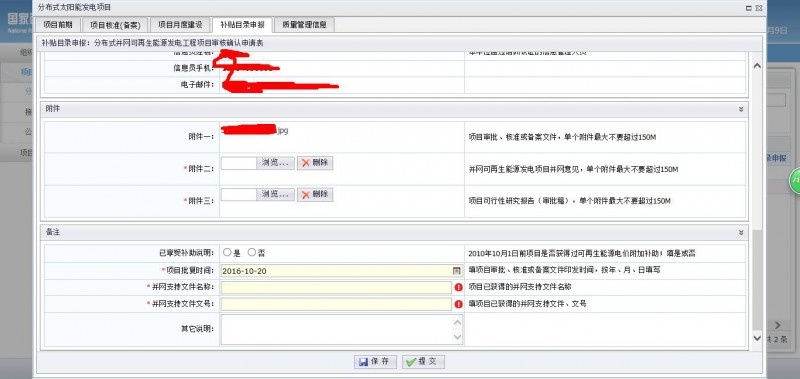Open calendar picker for 项目批复时间
The width and height of the screenshot is (800, 379).
pos(457,271)
